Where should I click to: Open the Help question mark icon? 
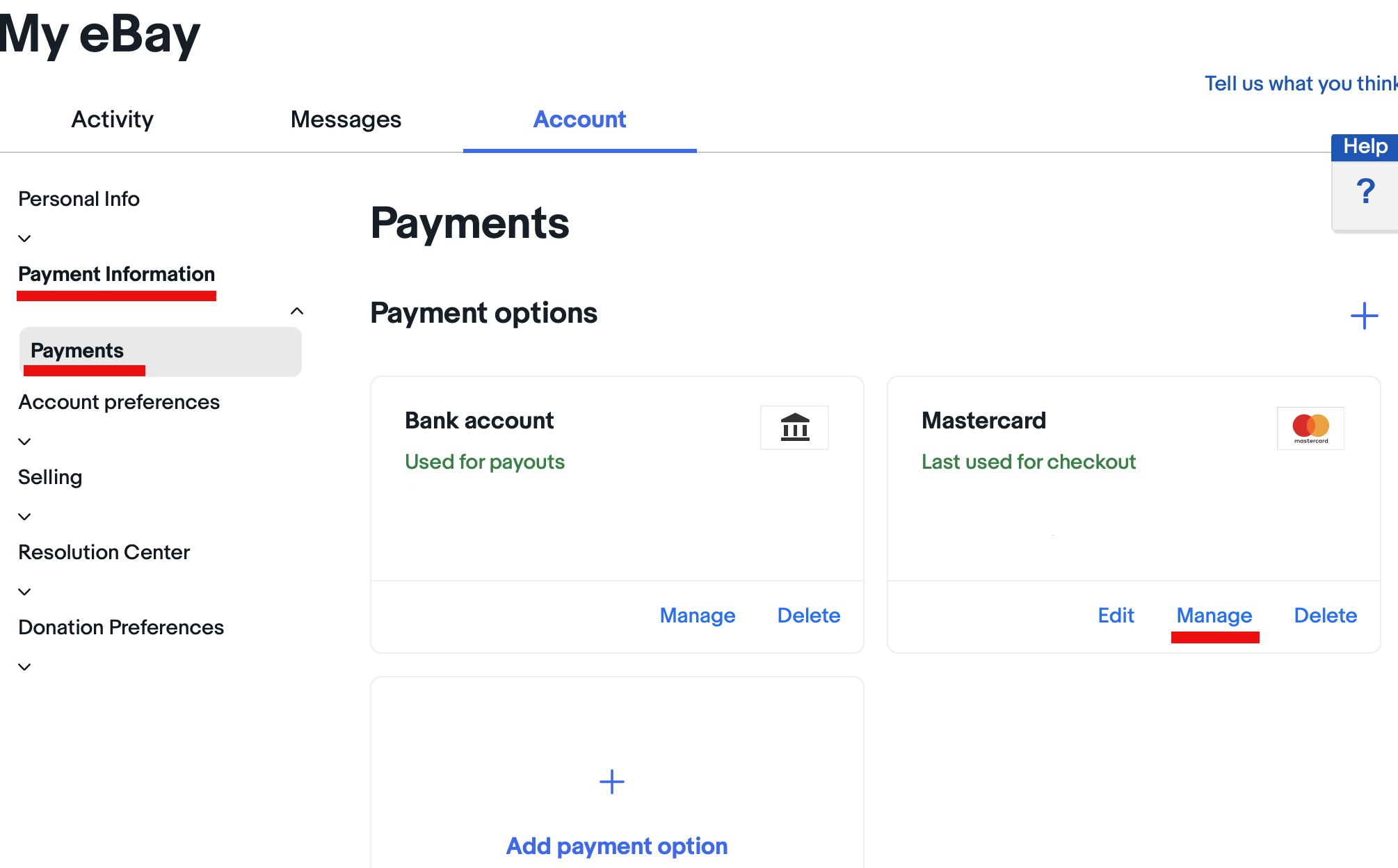click(x=1365, y=191)
